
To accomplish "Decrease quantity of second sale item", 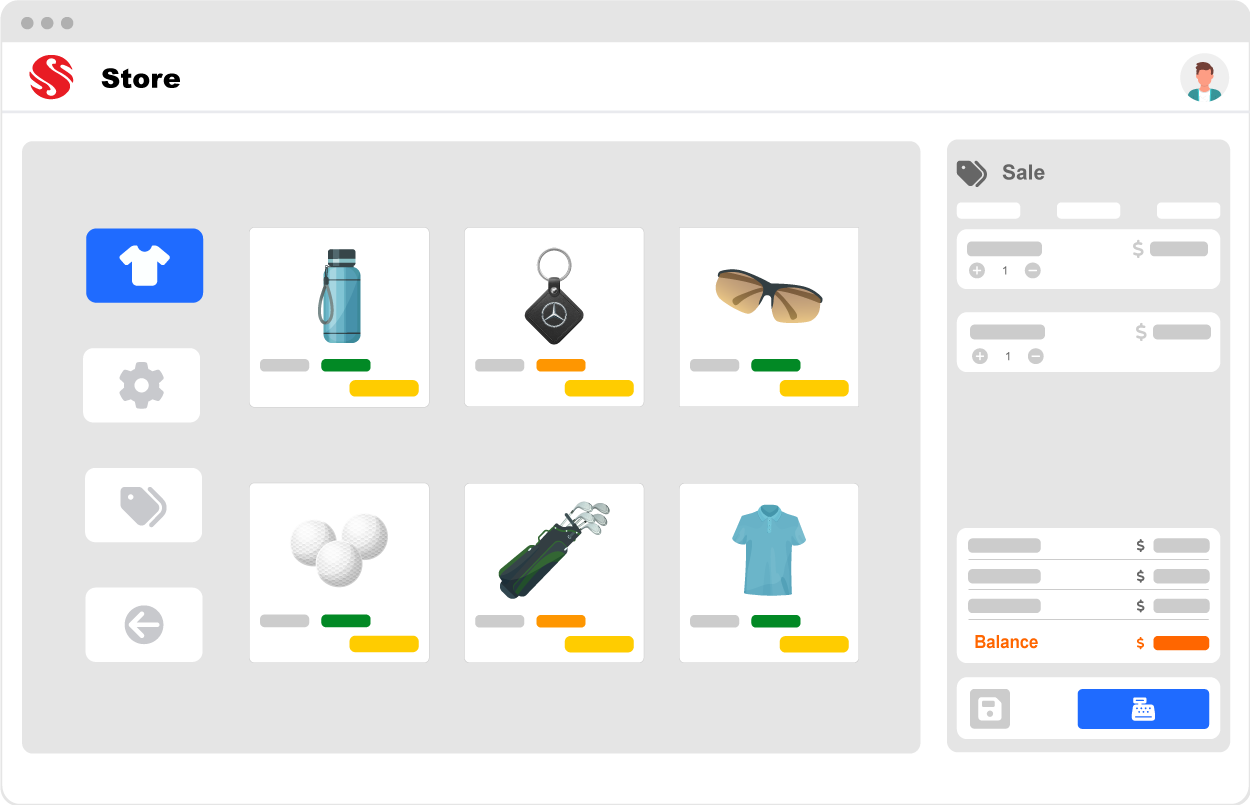I will click(1036, 356).
